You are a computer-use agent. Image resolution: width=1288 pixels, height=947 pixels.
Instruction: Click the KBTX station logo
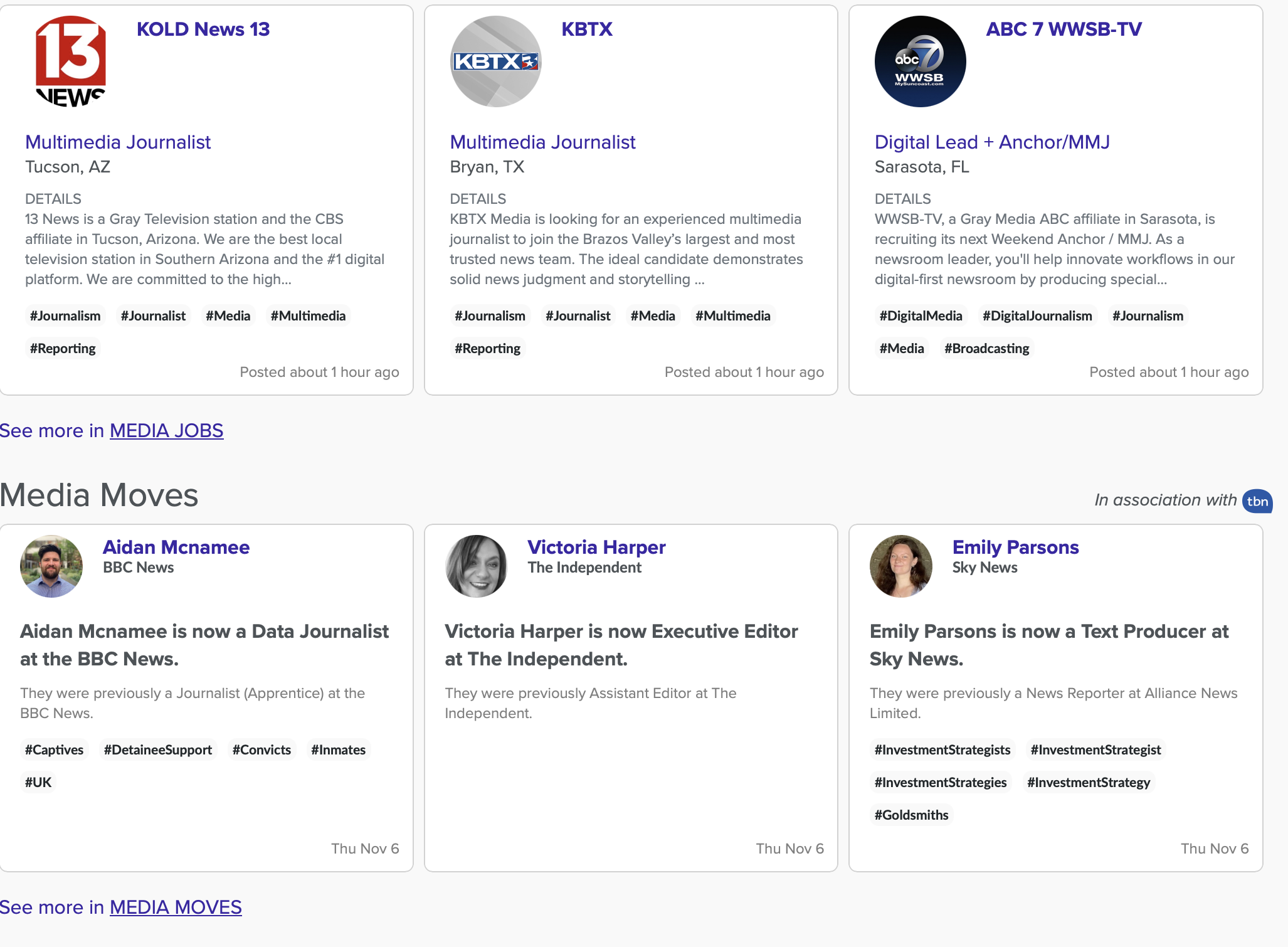coord(495,61)
